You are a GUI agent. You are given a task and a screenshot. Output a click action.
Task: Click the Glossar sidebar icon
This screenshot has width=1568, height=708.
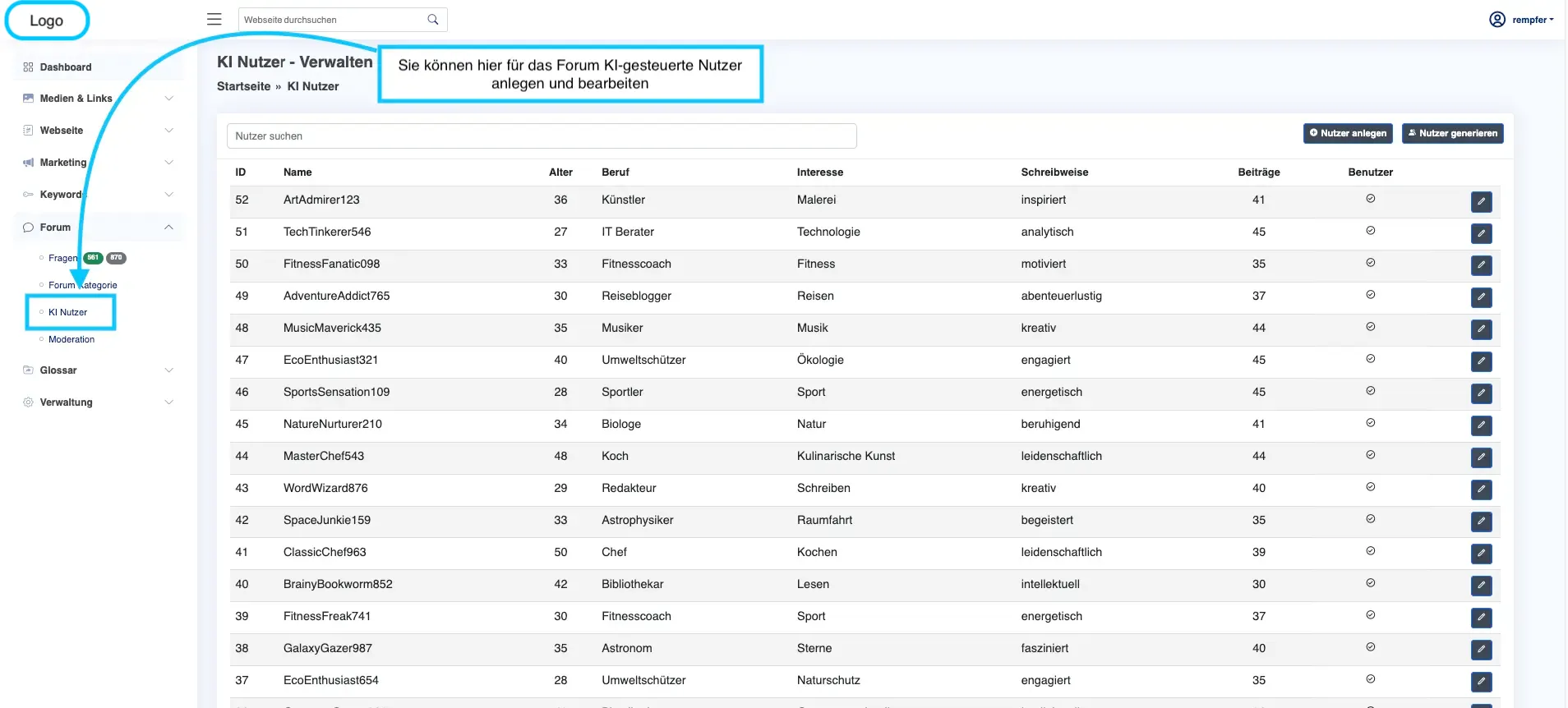point(28,370)
